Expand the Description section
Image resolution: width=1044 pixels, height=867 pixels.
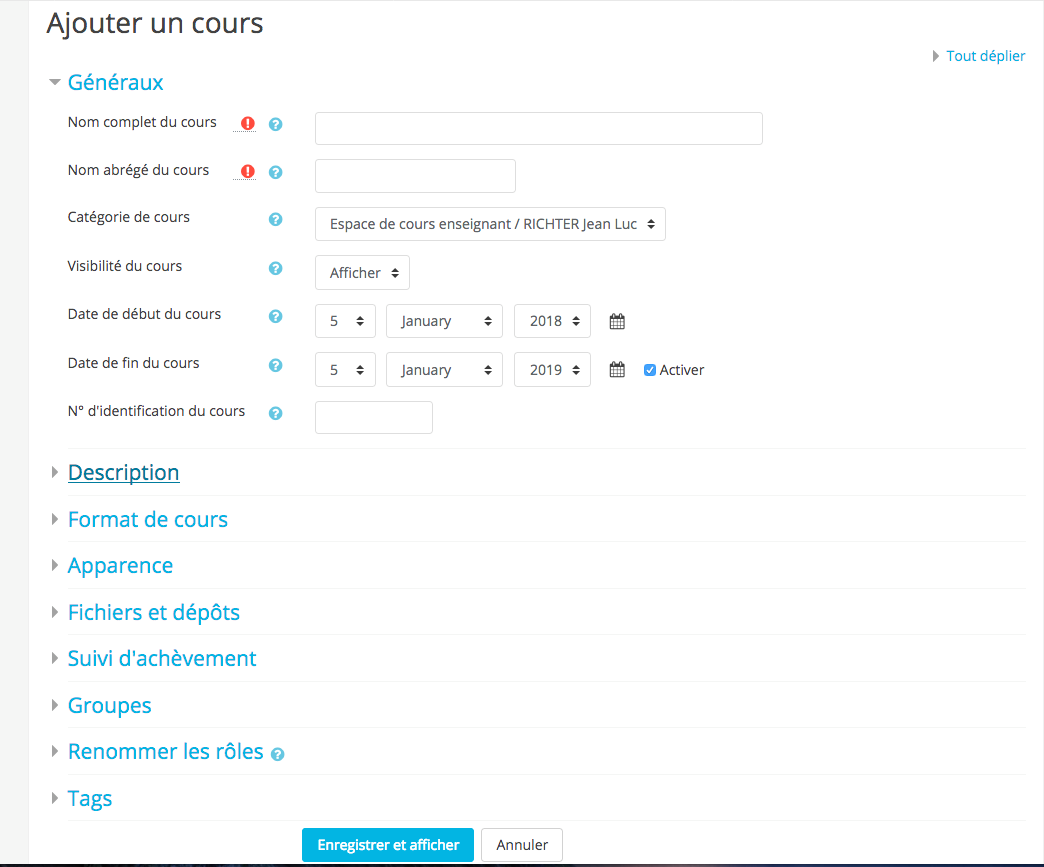pos(123,473)
